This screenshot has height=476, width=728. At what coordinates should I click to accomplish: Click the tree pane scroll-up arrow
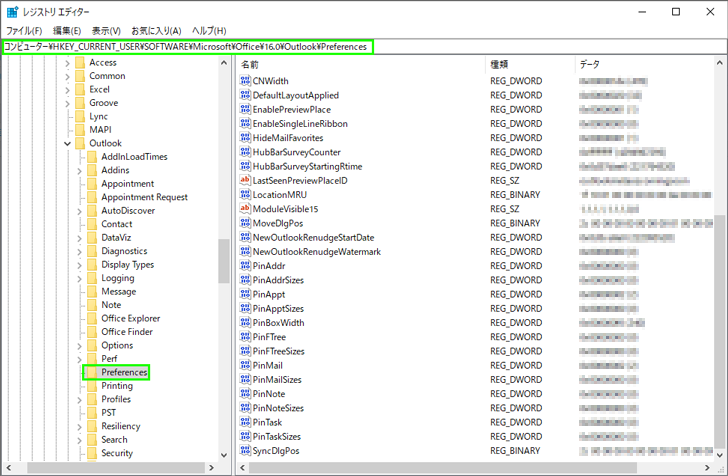pos(224,63)
